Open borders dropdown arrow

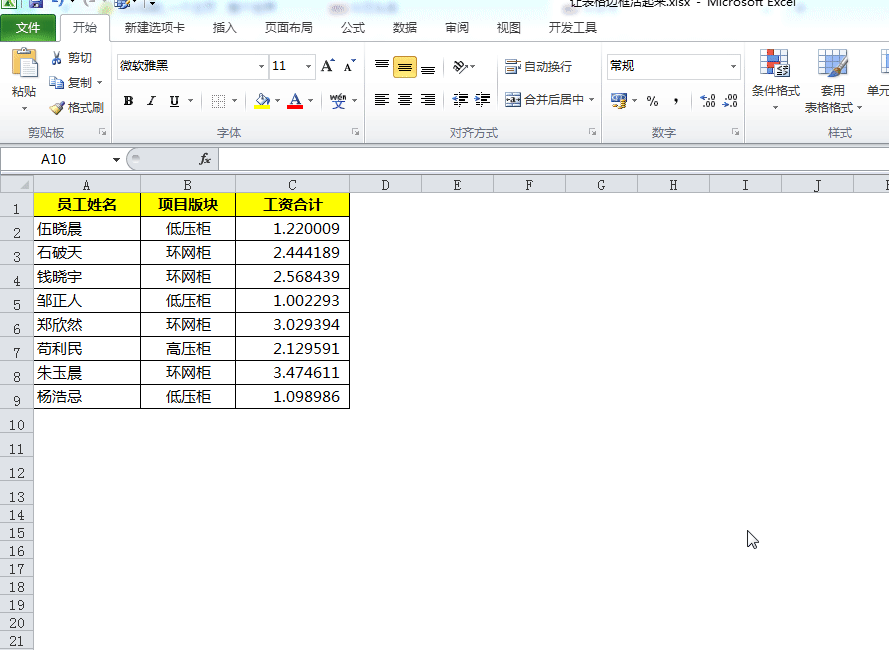[234, 101]
